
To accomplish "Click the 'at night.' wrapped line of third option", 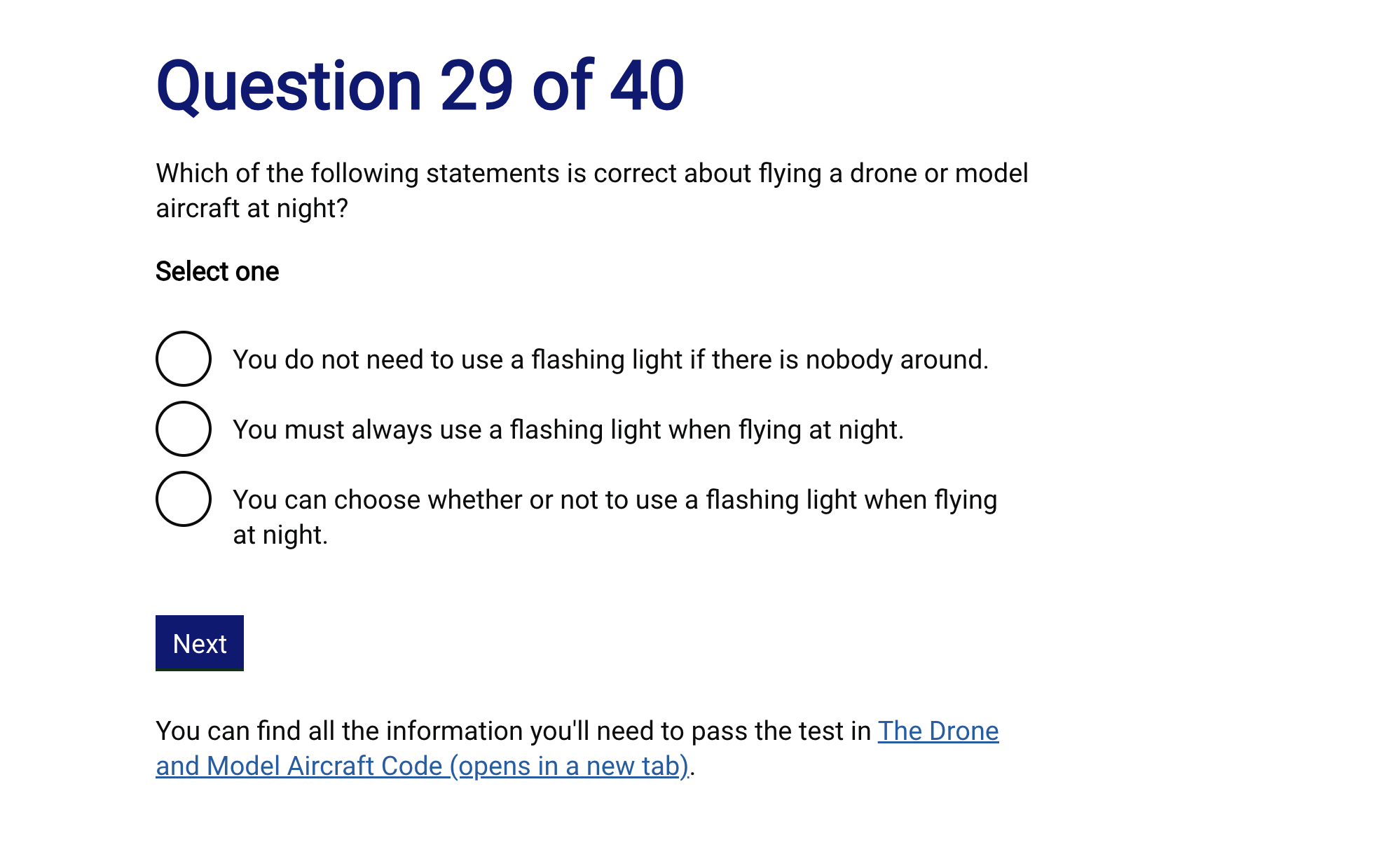I will coord(280,535).
